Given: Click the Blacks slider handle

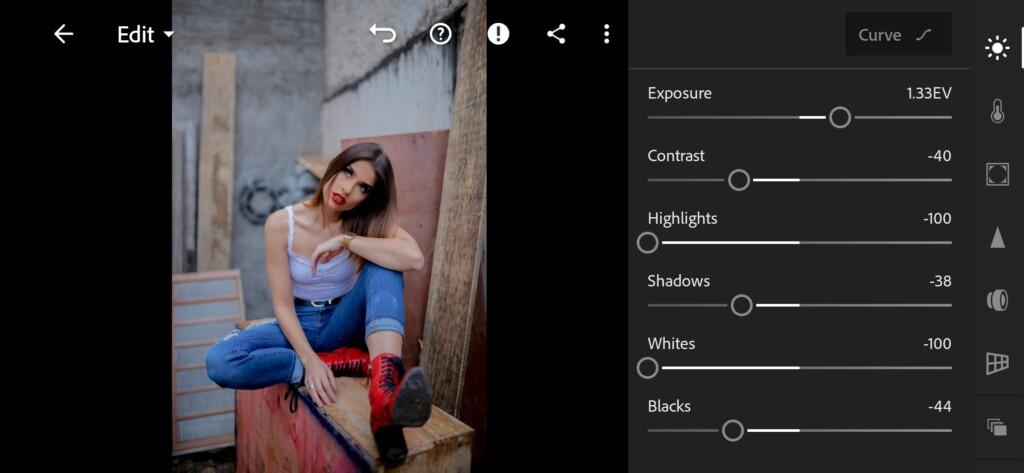Looking at the screenshot, I should (x=733, y=431).
